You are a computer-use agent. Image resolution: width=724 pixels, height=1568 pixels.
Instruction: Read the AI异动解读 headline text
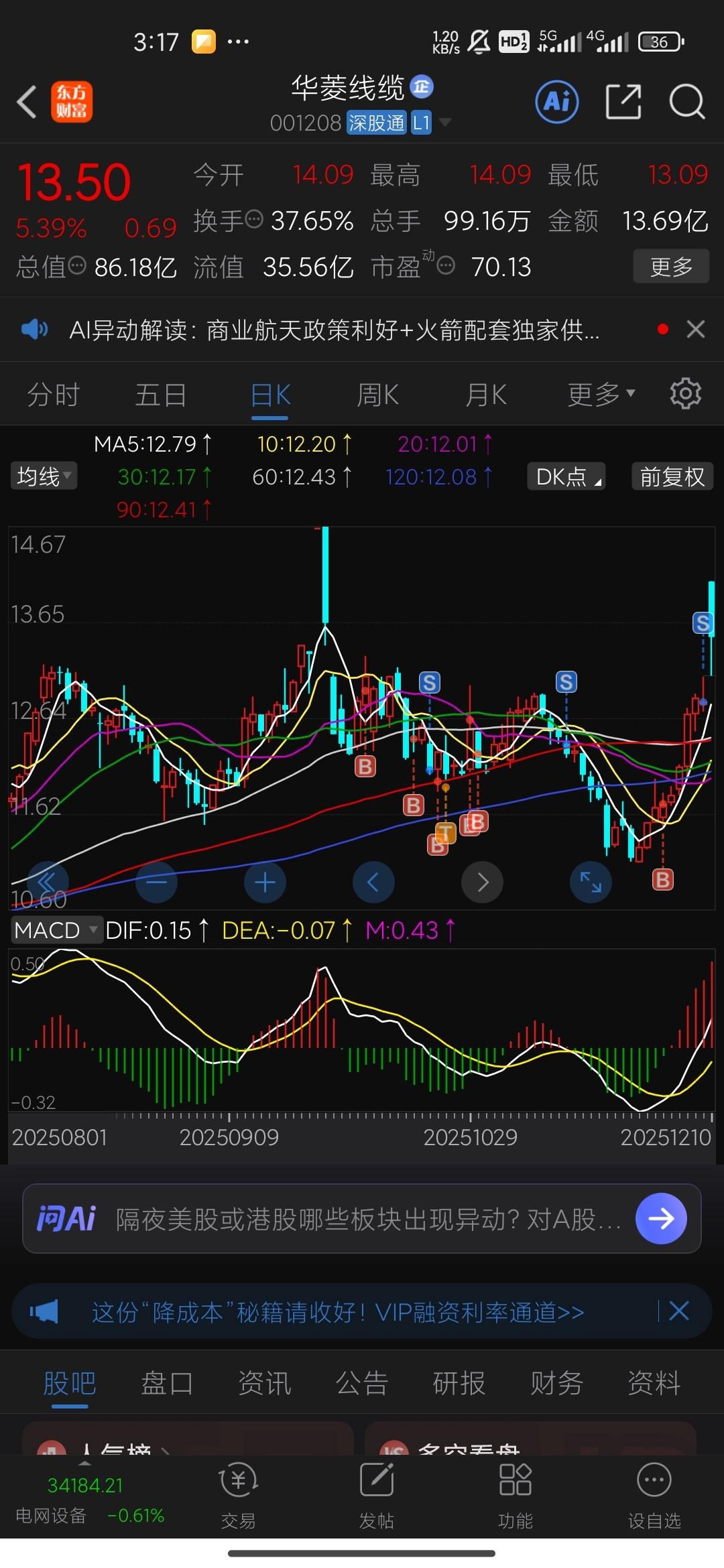click(335, 330)
